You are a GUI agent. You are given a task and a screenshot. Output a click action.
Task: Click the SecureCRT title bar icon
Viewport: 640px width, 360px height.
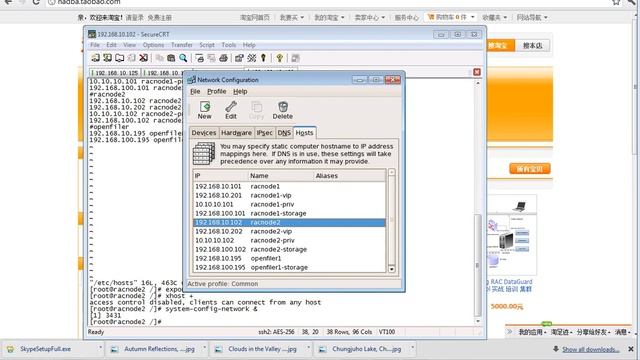tap(92, 34)
